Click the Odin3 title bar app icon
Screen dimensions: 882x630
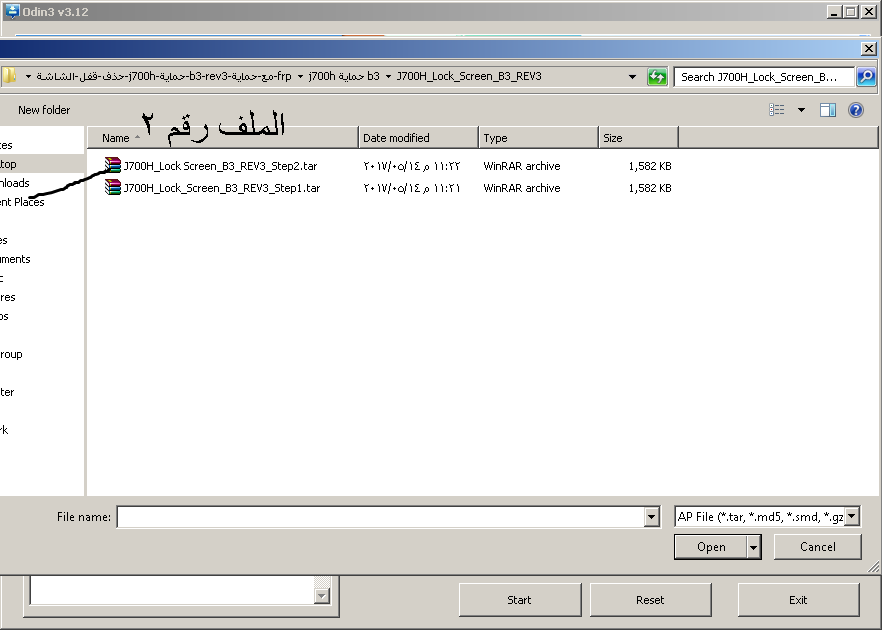(12, 11)
